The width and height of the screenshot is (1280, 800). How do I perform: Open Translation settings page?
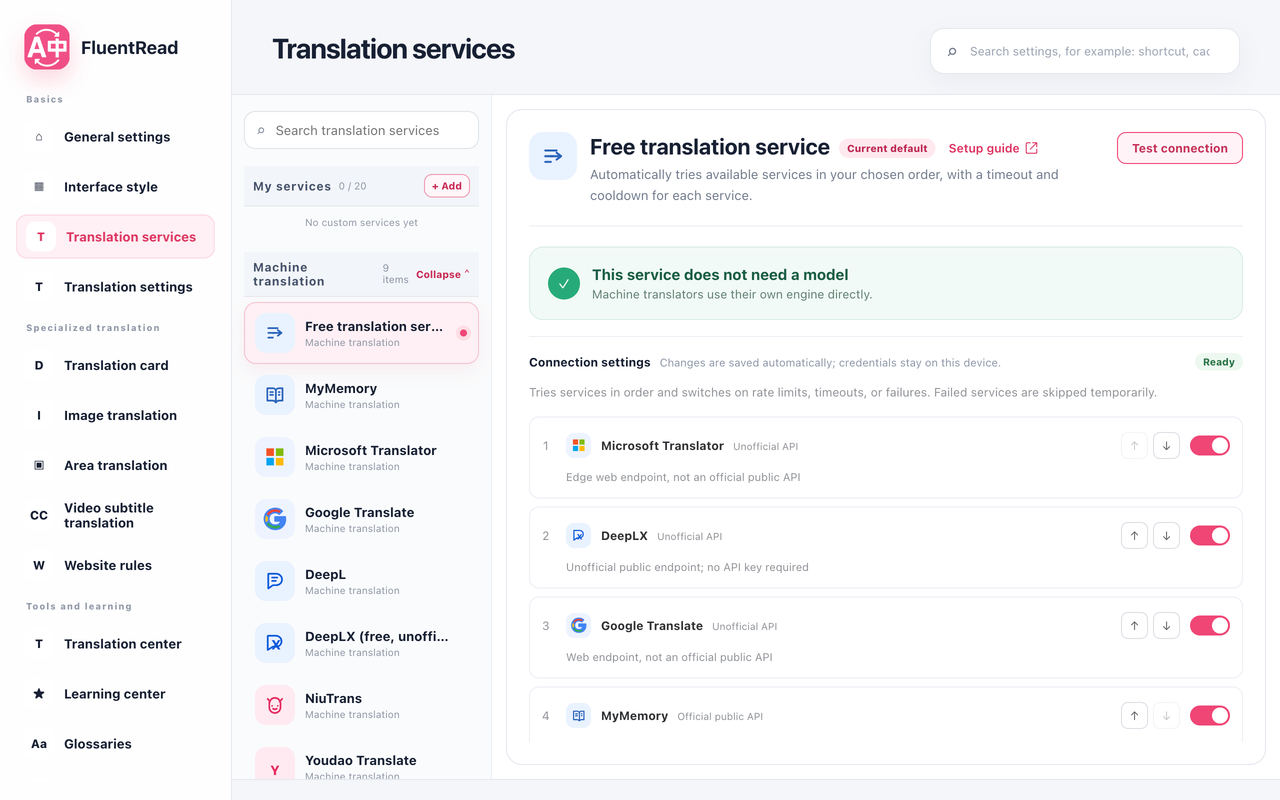pos(115,287)
